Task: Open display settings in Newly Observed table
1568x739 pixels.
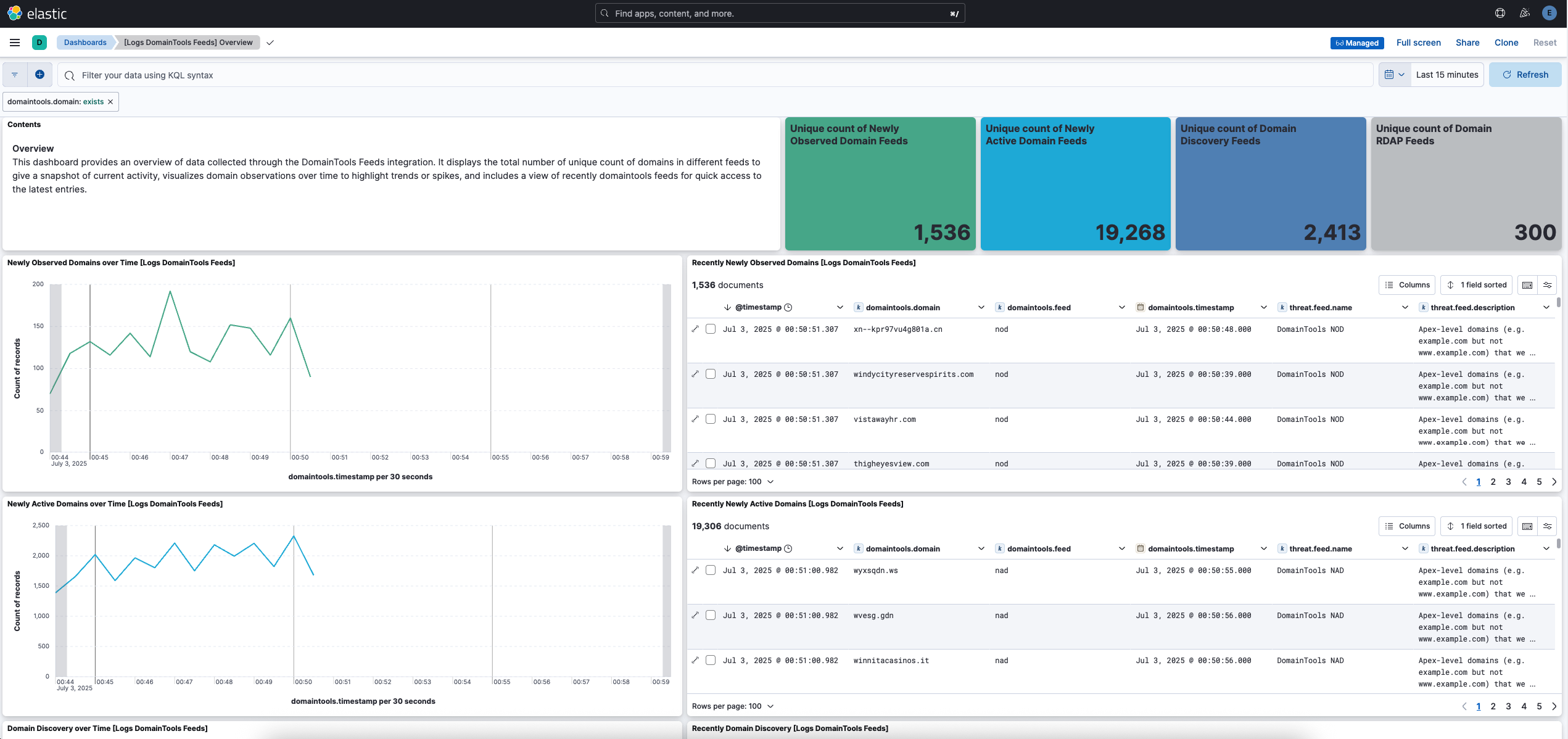Action: tap(1548, 285)
